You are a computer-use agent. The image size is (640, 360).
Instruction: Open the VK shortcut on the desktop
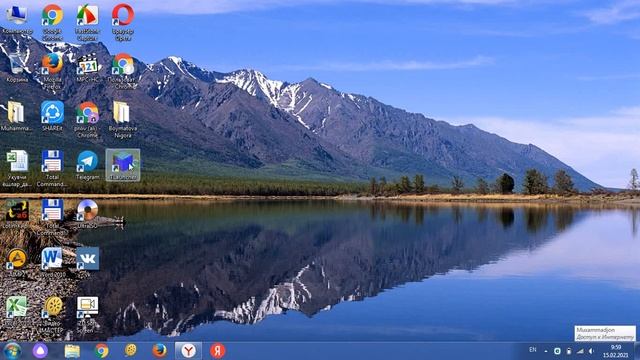[87, 262]
